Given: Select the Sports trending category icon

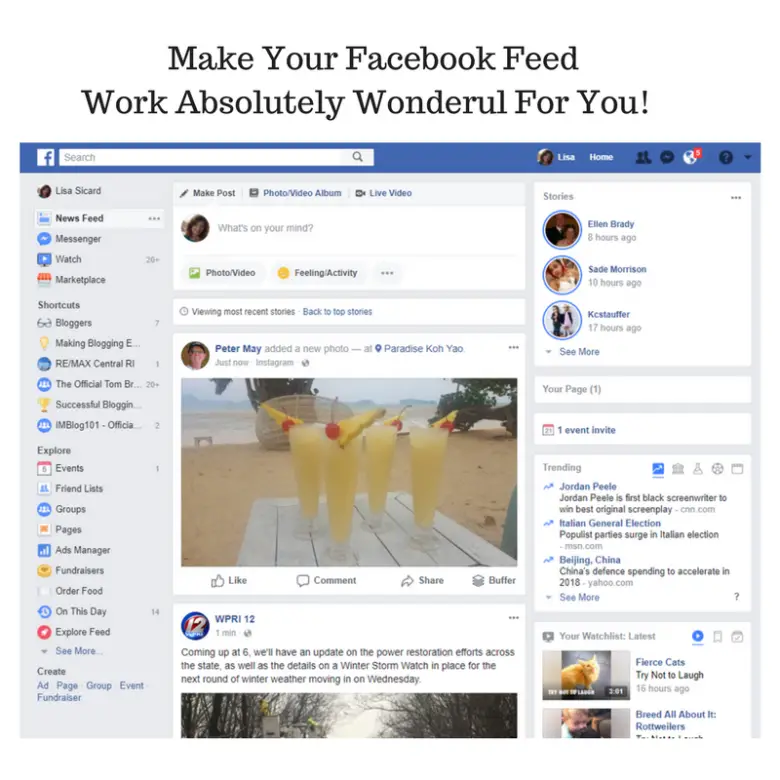Looking at the screenshot, I should tap(717, 469).
